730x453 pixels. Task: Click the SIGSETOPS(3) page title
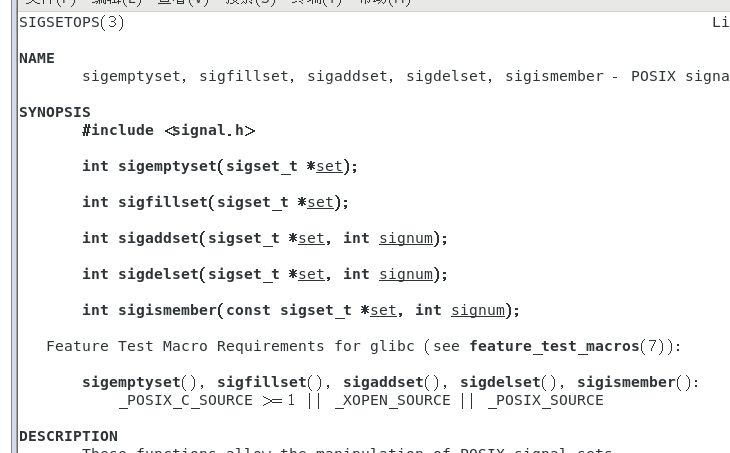point(72,22)
